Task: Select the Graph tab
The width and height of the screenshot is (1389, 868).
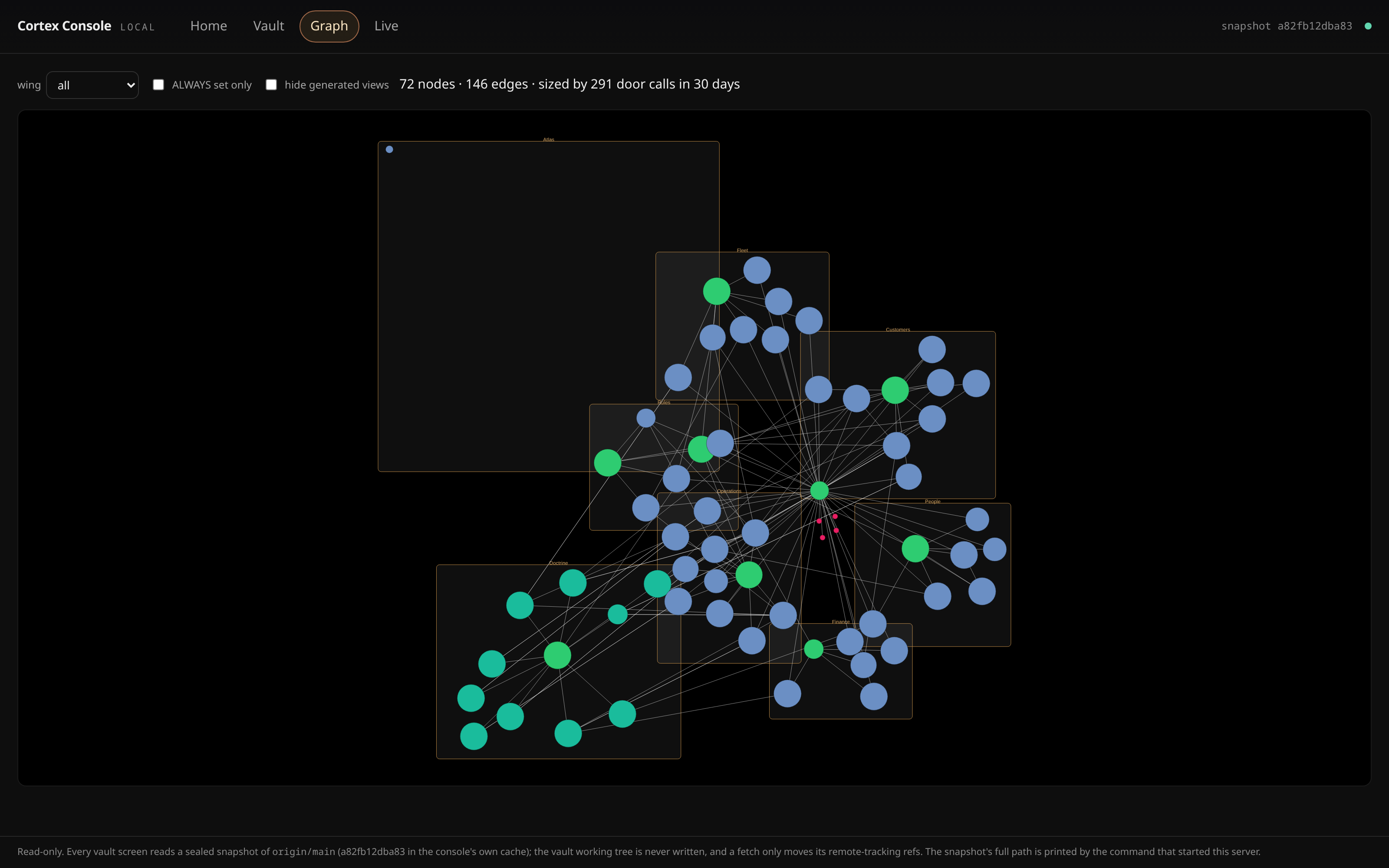Action: pyautogui.click(x=329, y=26)
